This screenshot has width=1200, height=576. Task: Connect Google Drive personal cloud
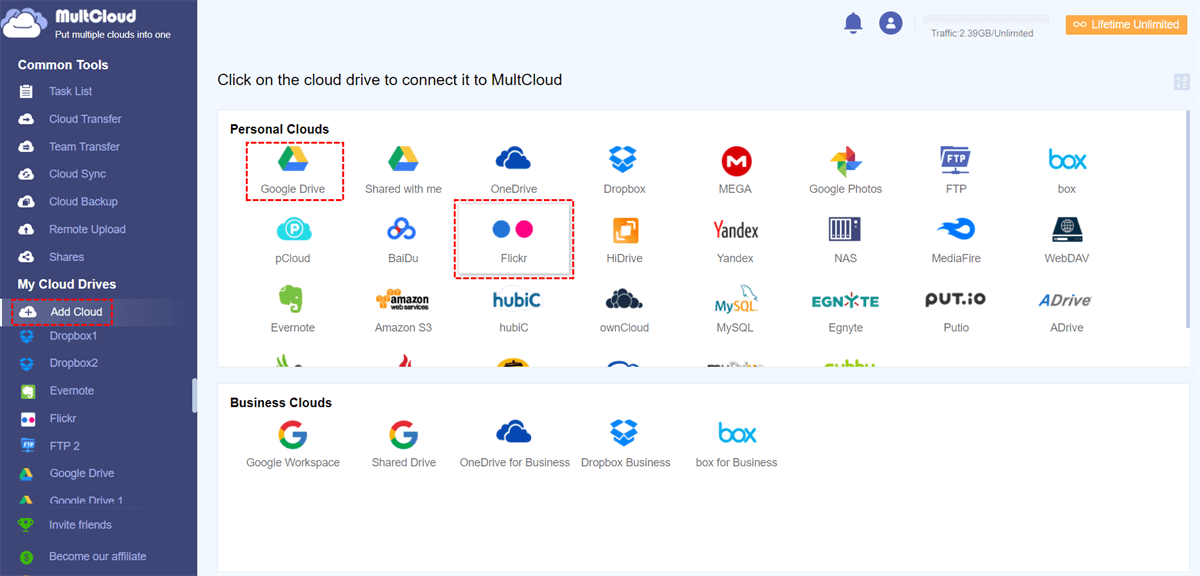click(293, 169)
